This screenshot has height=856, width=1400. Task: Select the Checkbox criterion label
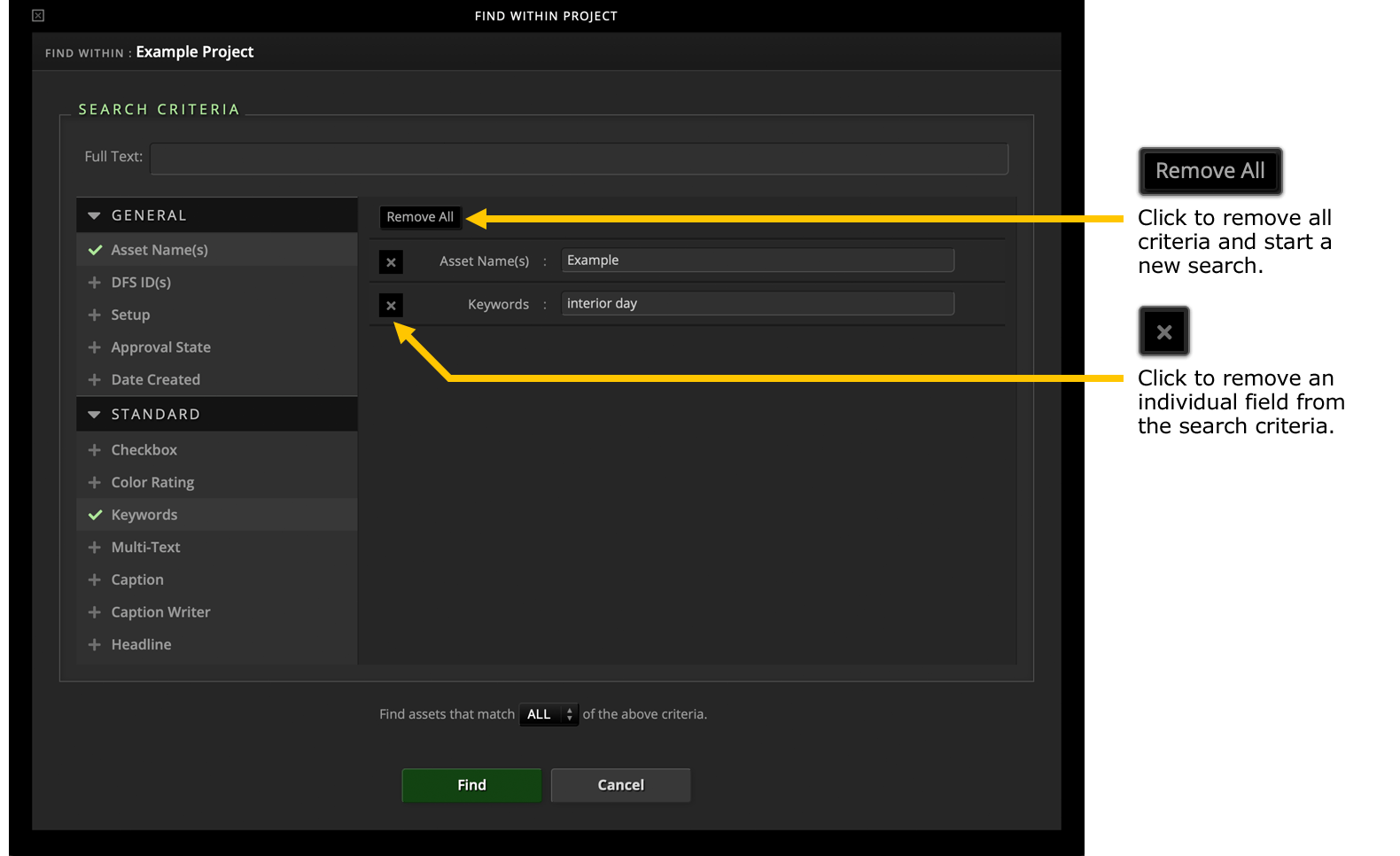coord(144,450)
